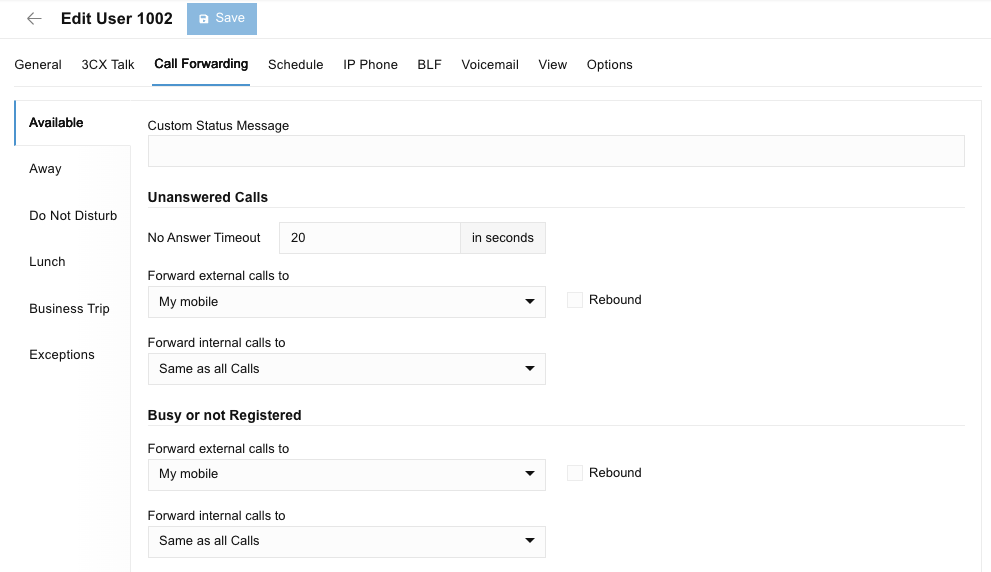Go to the IP Phone tab
The image size is (991, 572).
[x=370, y=65]
